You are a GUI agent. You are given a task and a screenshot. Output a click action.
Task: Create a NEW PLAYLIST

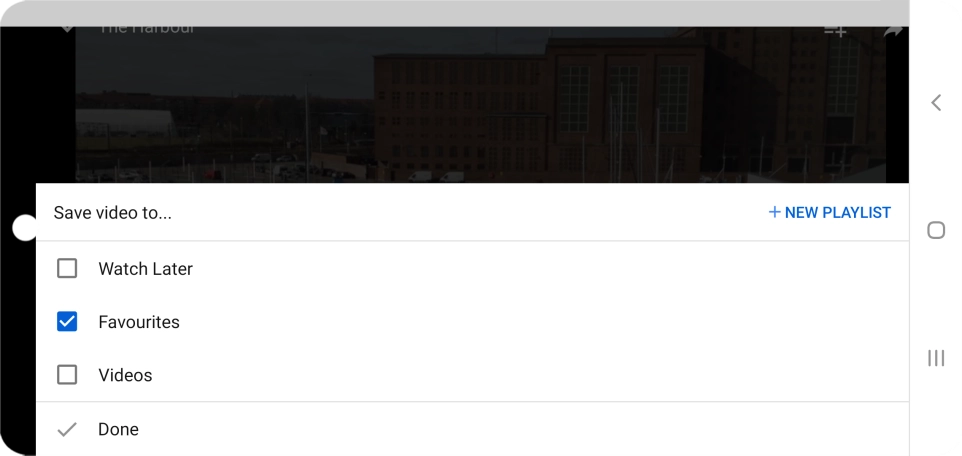829,212
